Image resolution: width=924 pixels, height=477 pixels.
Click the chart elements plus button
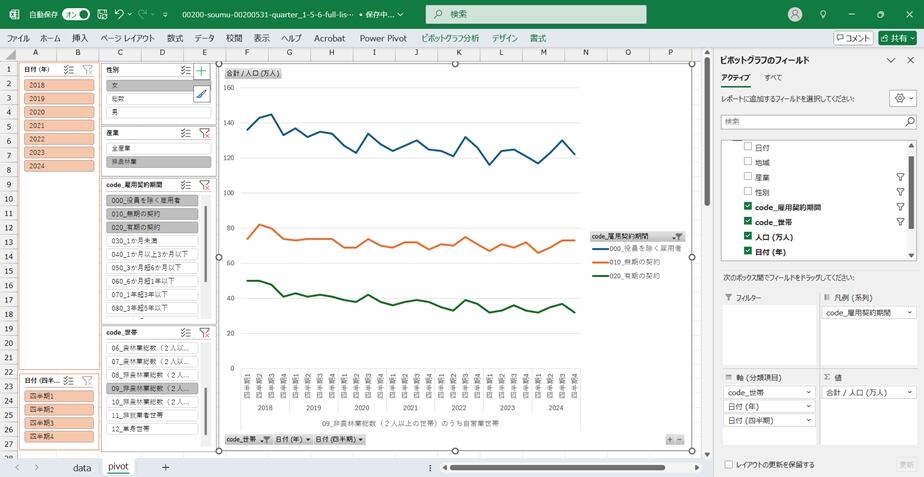[x=201, y=71]
